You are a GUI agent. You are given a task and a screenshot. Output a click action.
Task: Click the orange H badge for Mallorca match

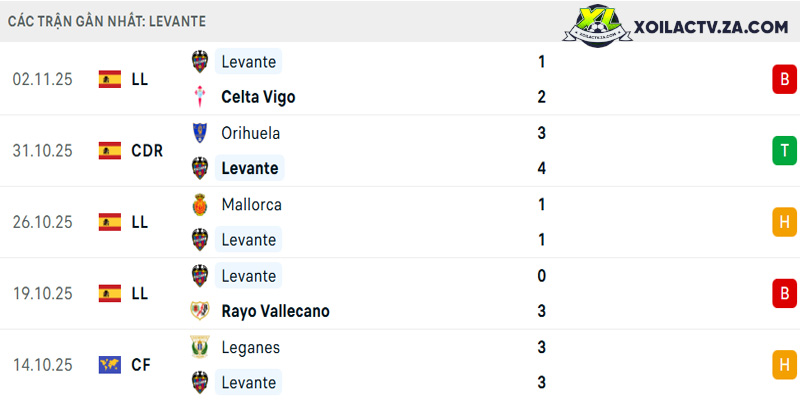(784, 222)
